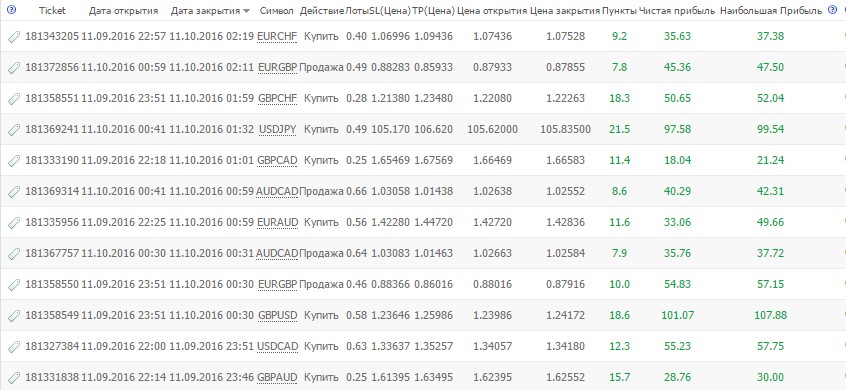Click Продажа in ticket 181367757 row
846x390 pixels.
(322, 254)
